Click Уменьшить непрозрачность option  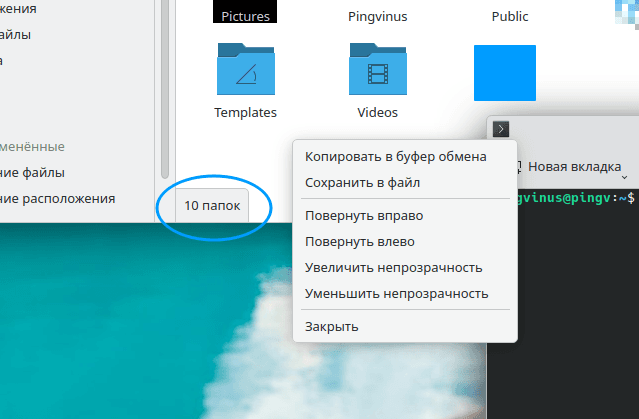pos(396,294)
